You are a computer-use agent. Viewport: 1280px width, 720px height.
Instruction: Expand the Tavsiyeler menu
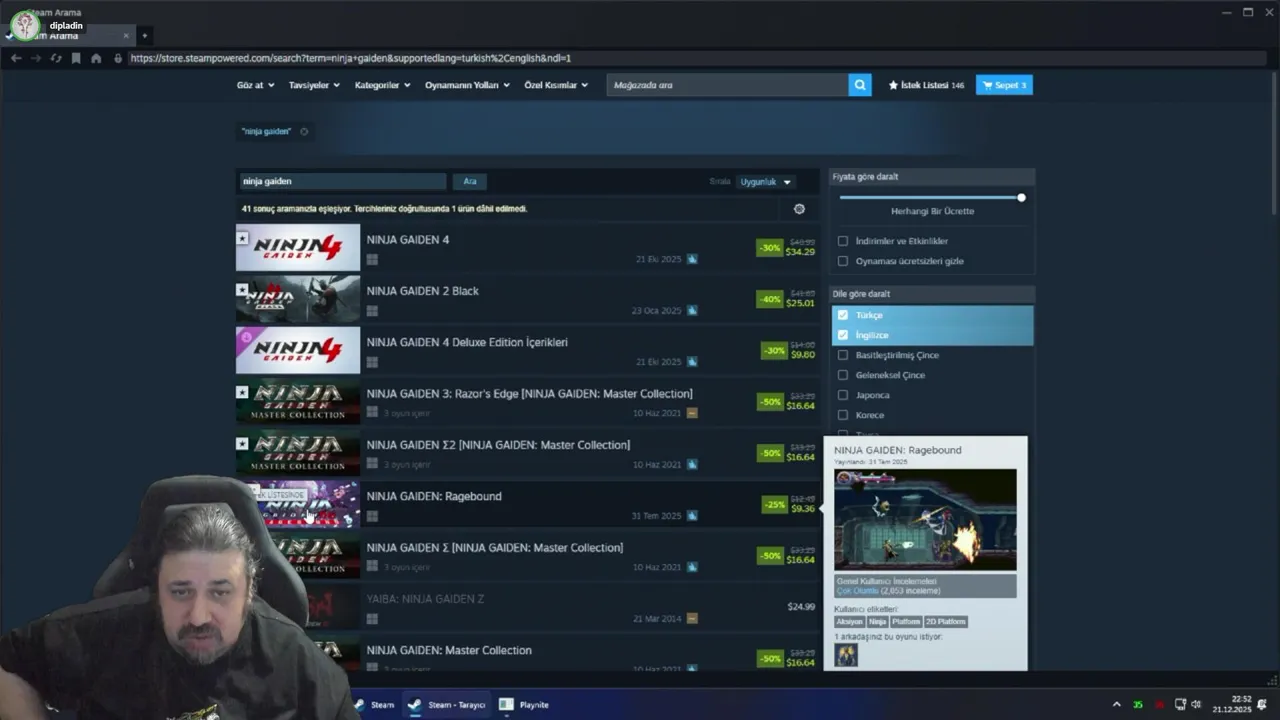point(314,85)
